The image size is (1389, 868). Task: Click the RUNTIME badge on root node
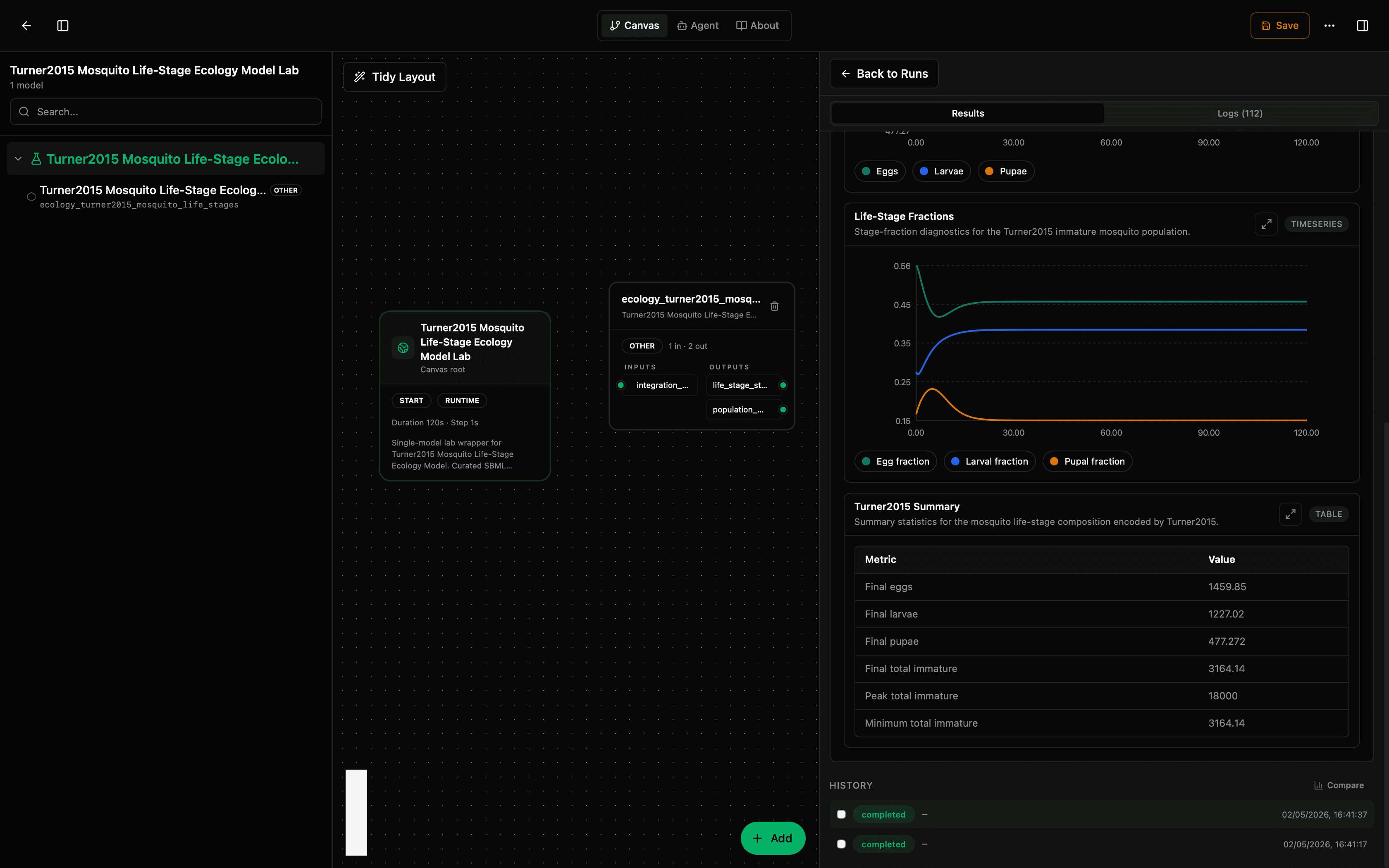point(462,400)
